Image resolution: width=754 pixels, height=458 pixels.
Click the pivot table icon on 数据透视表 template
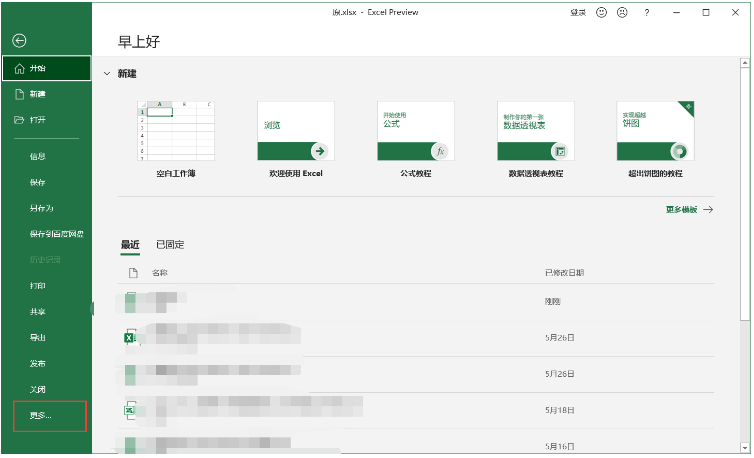coord(559,151)
